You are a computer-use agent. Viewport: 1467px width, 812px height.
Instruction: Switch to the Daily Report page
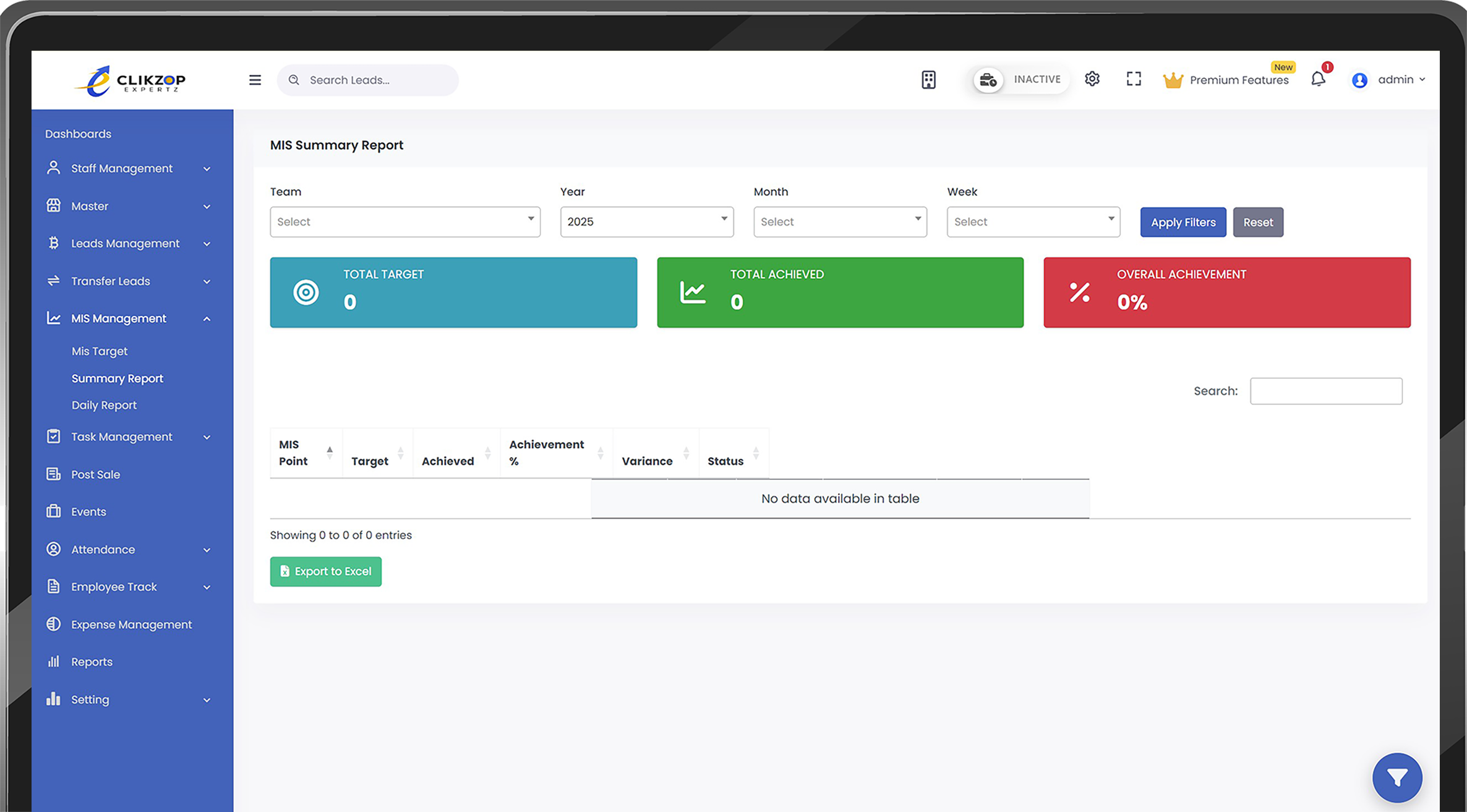(x=104, y=405)
